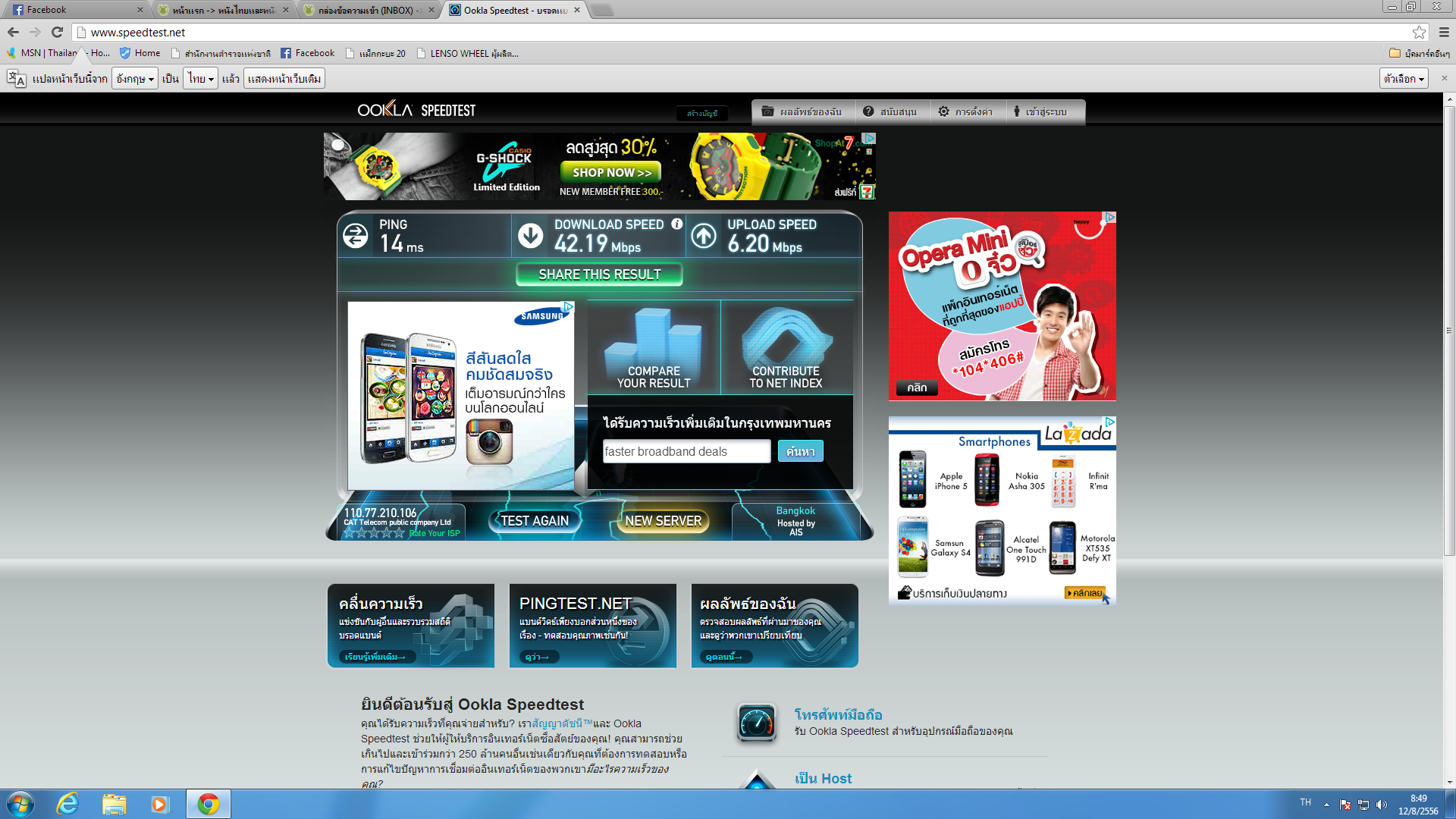Expand the source language dropdown
The width and height of the screenshot is (1456, 819).
pyautogui.click(x=134, y=78)
